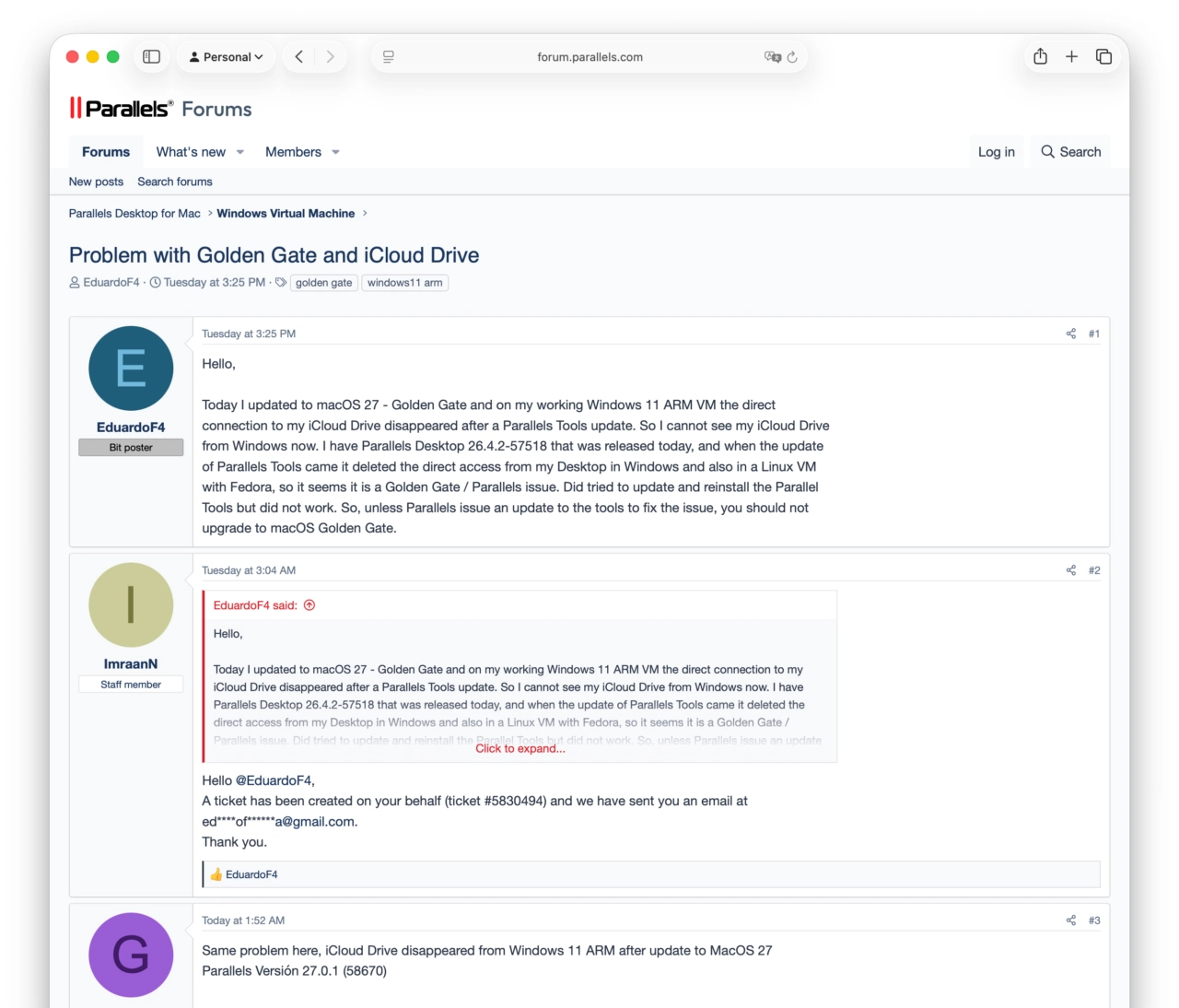1179x1008 pixels.
Task: Go forward with the browser forward arrow
Action: (330, 57)
